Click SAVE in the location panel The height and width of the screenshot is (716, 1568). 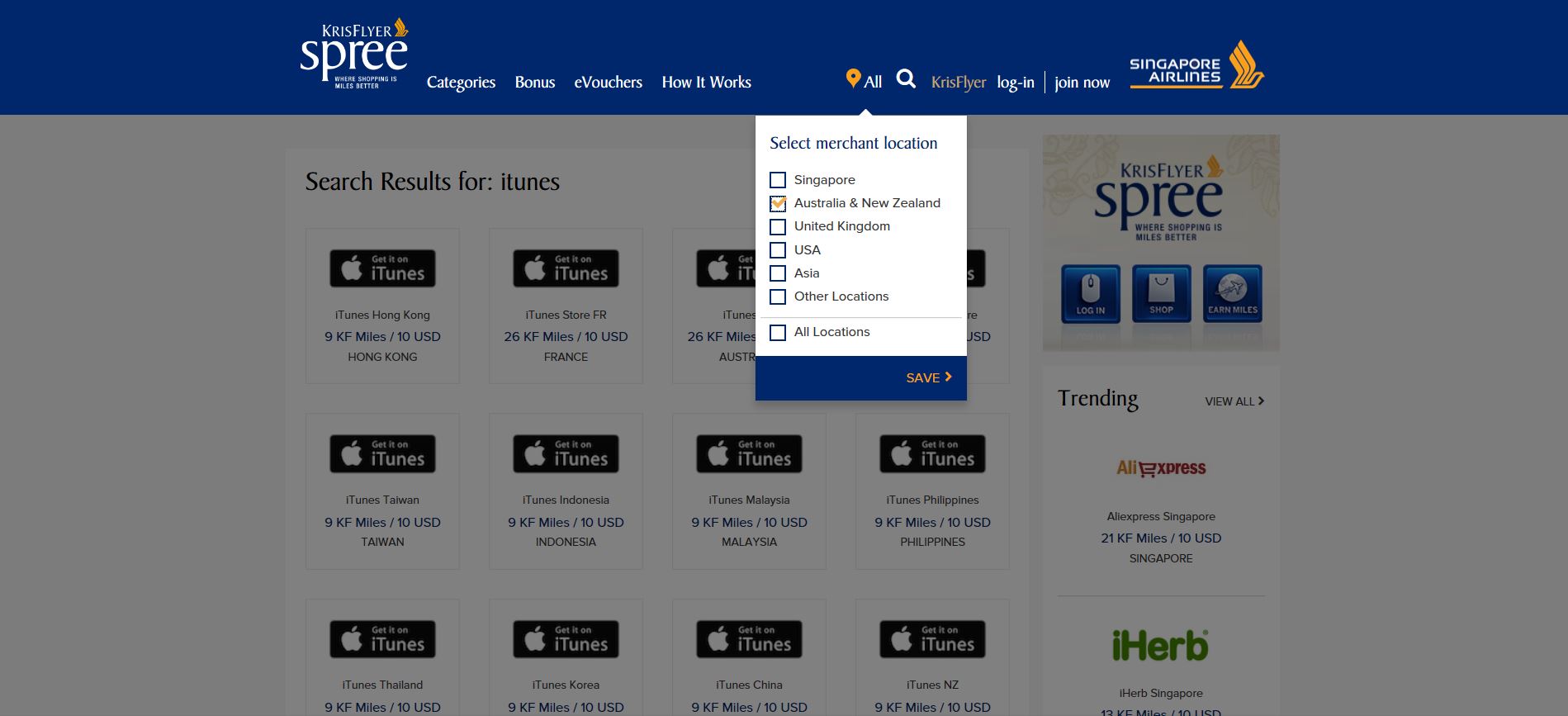[x=929, y=377]
